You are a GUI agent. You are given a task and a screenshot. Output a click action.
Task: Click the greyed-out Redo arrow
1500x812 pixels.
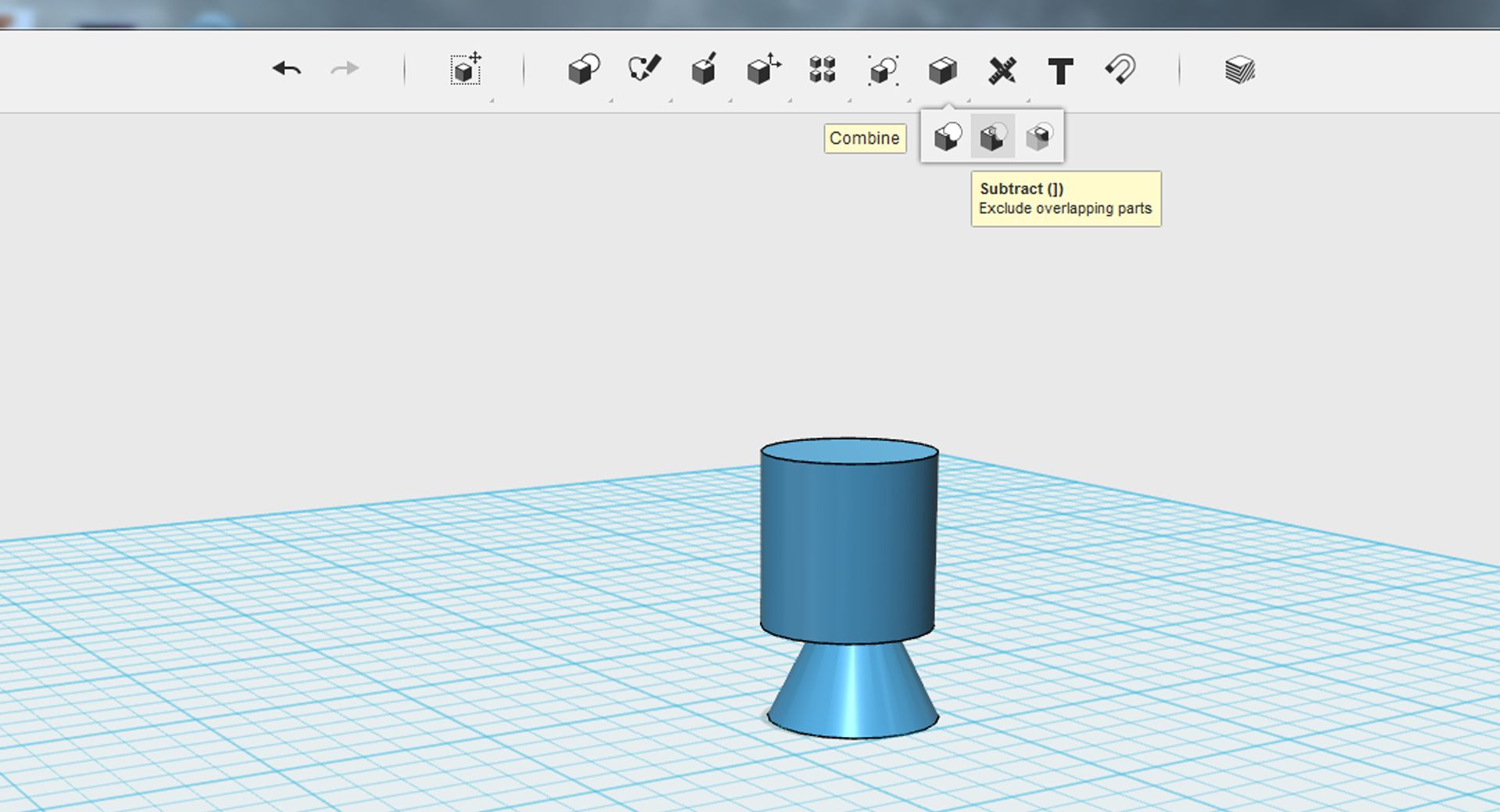pos(345,69)
